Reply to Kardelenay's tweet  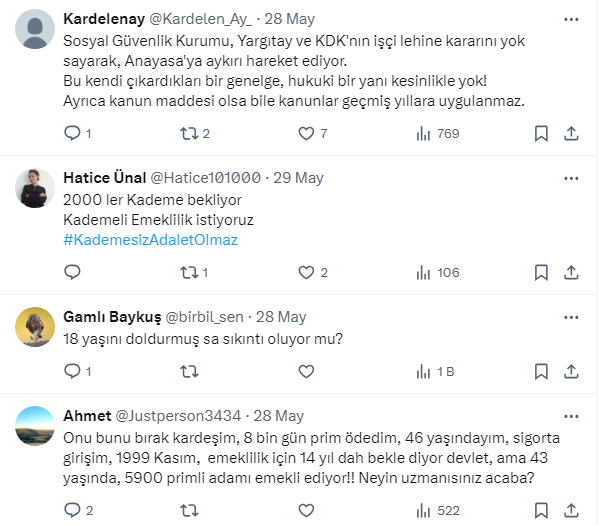point(71,133)
